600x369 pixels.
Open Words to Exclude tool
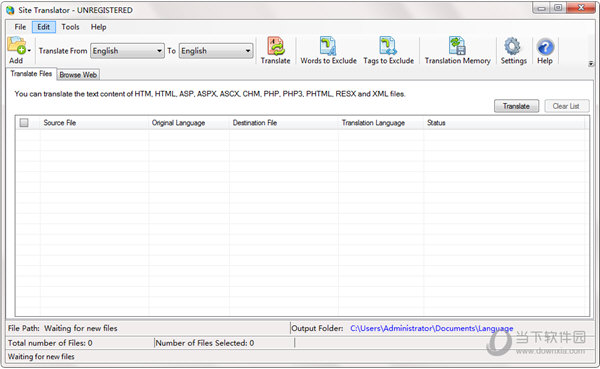tap(328, 50)
